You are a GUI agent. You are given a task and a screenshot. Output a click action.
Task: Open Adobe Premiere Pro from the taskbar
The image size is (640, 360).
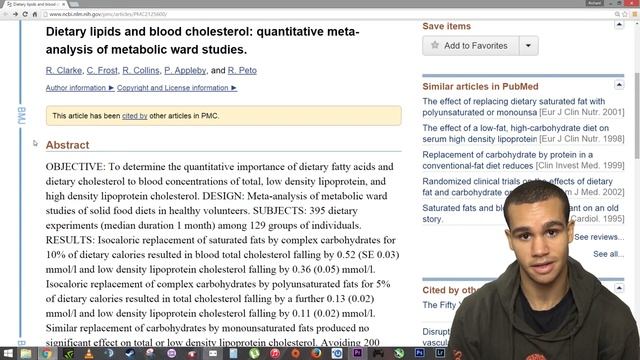tap(358, 353)
